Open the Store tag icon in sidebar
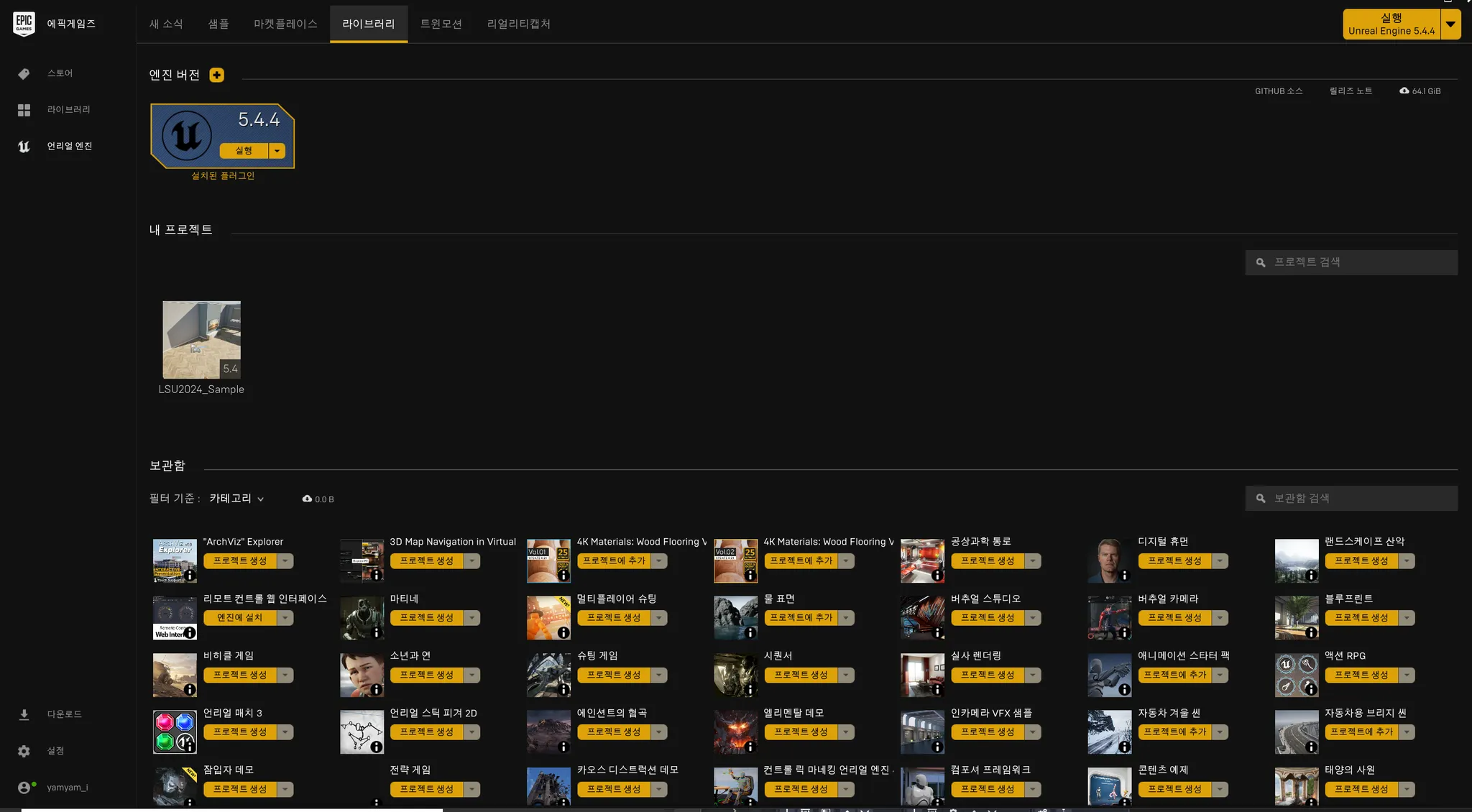The width and height of the screenshot is (1472, 812). coord(24,73)
